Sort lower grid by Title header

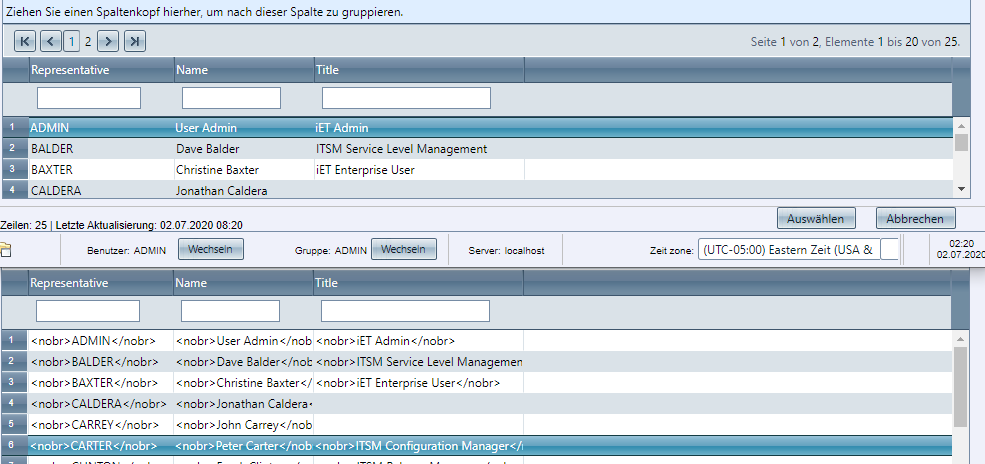tap(418, 283)
